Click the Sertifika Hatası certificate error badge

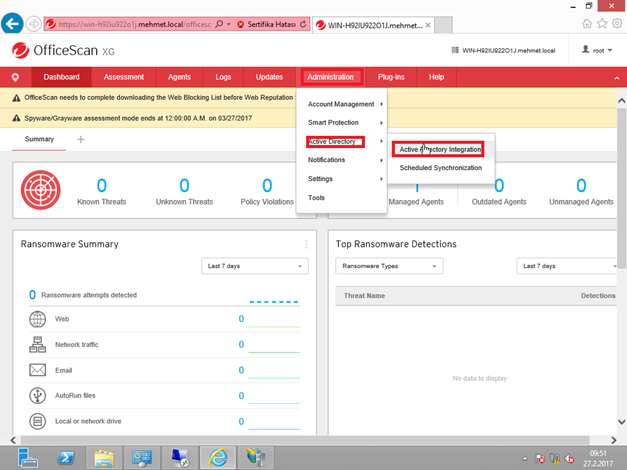tap(266, 24)
